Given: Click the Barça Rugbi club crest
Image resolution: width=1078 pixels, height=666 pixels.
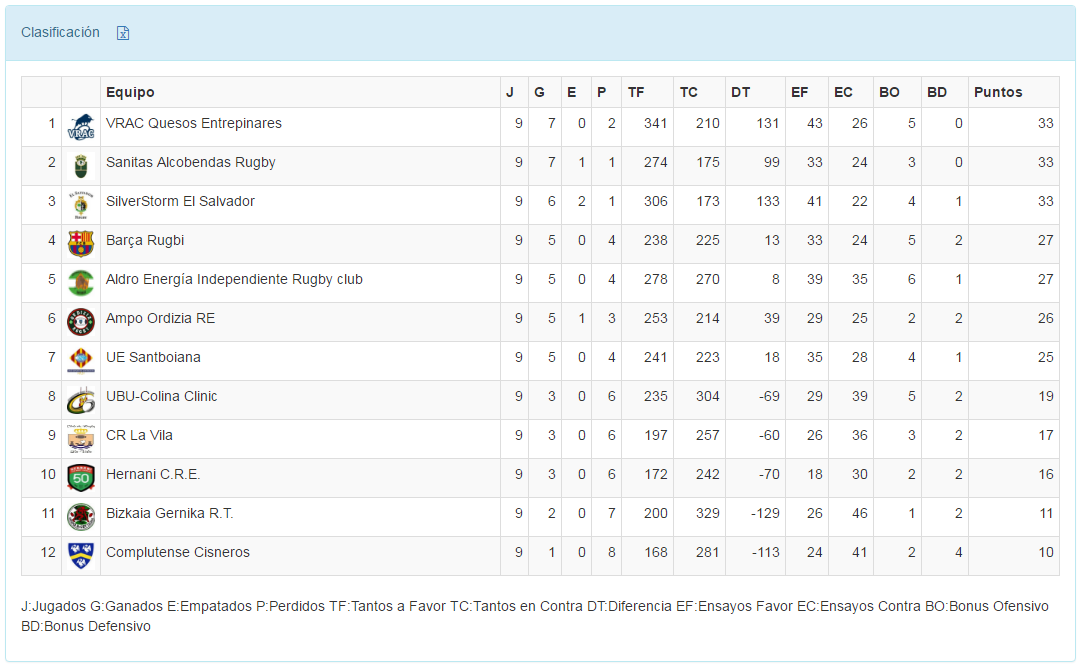Looking at the screenshot, I should [81, 244].
